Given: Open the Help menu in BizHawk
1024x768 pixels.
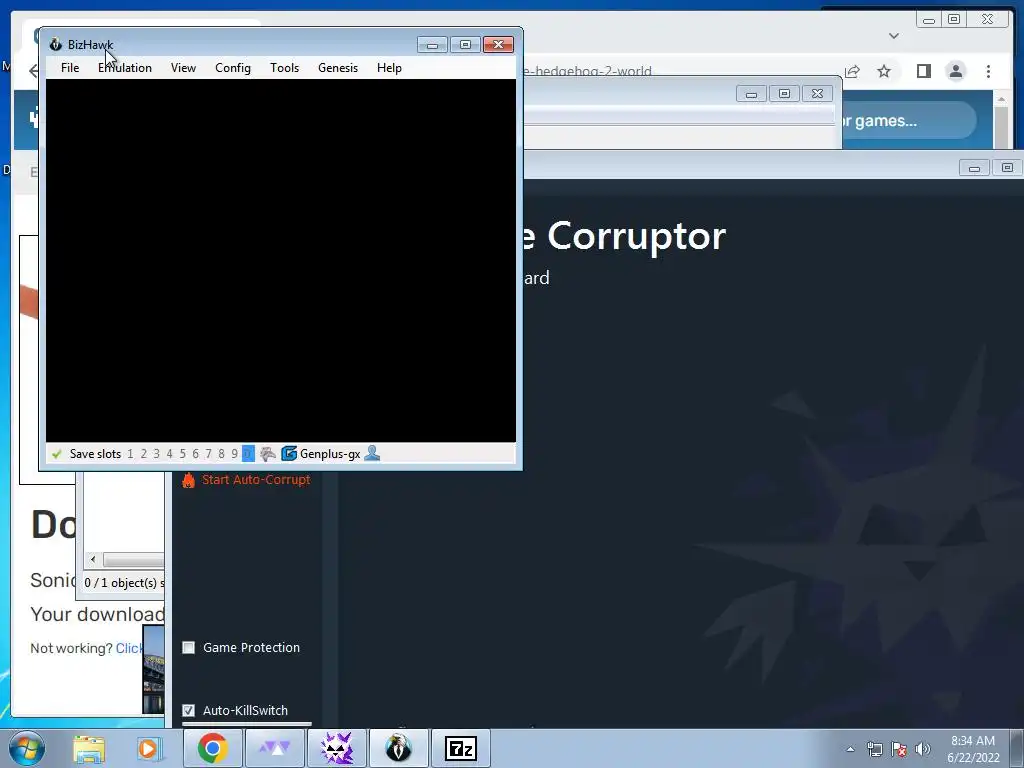Looking at the screenshot, I should [389, 68].
